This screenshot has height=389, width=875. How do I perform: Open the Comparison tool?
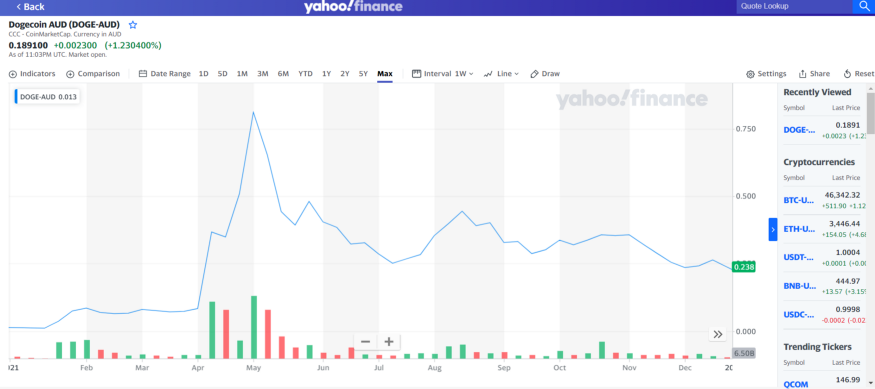click(93, 74)
